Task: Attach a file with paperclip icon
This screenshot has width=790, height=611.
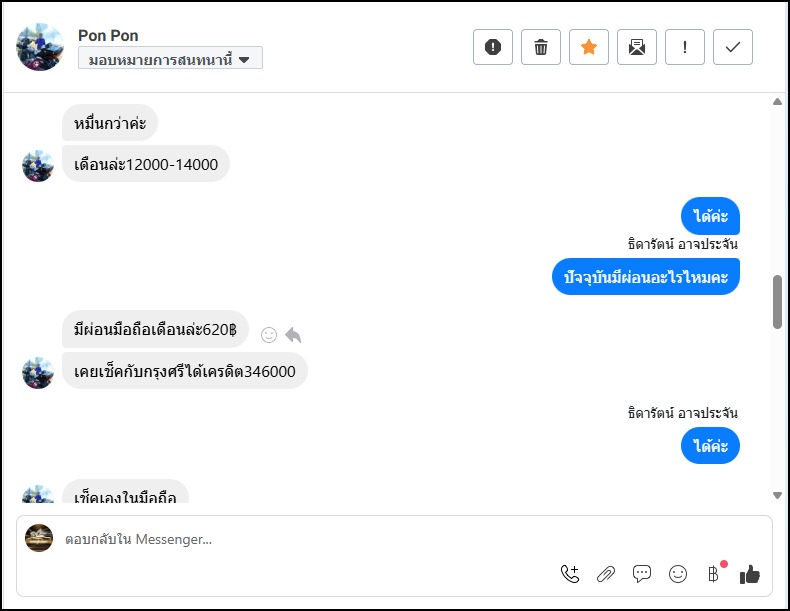Action: (606, 574)
